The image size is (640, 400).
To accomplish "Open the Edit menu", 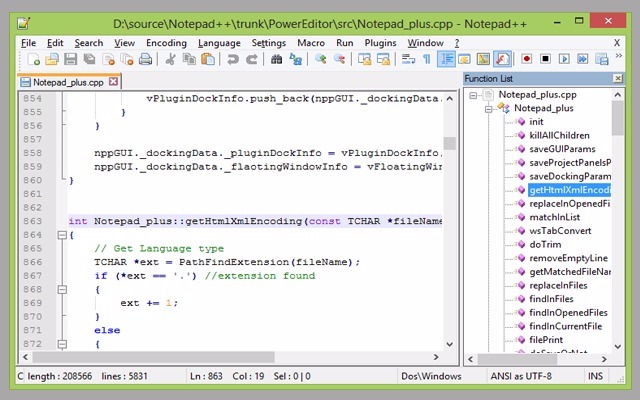I will tap(55, 43).
